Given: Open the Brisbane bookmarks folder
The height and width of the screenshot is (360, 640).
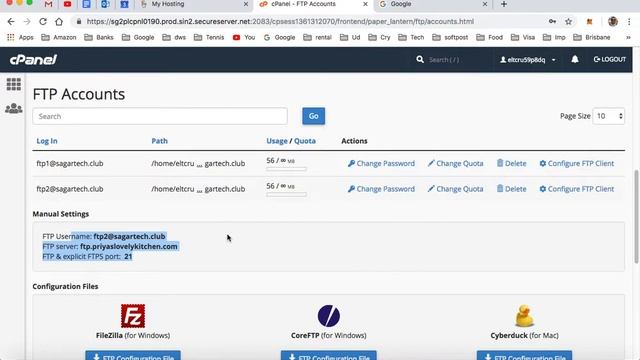Looking at the screenshot, I should (592, 37).
